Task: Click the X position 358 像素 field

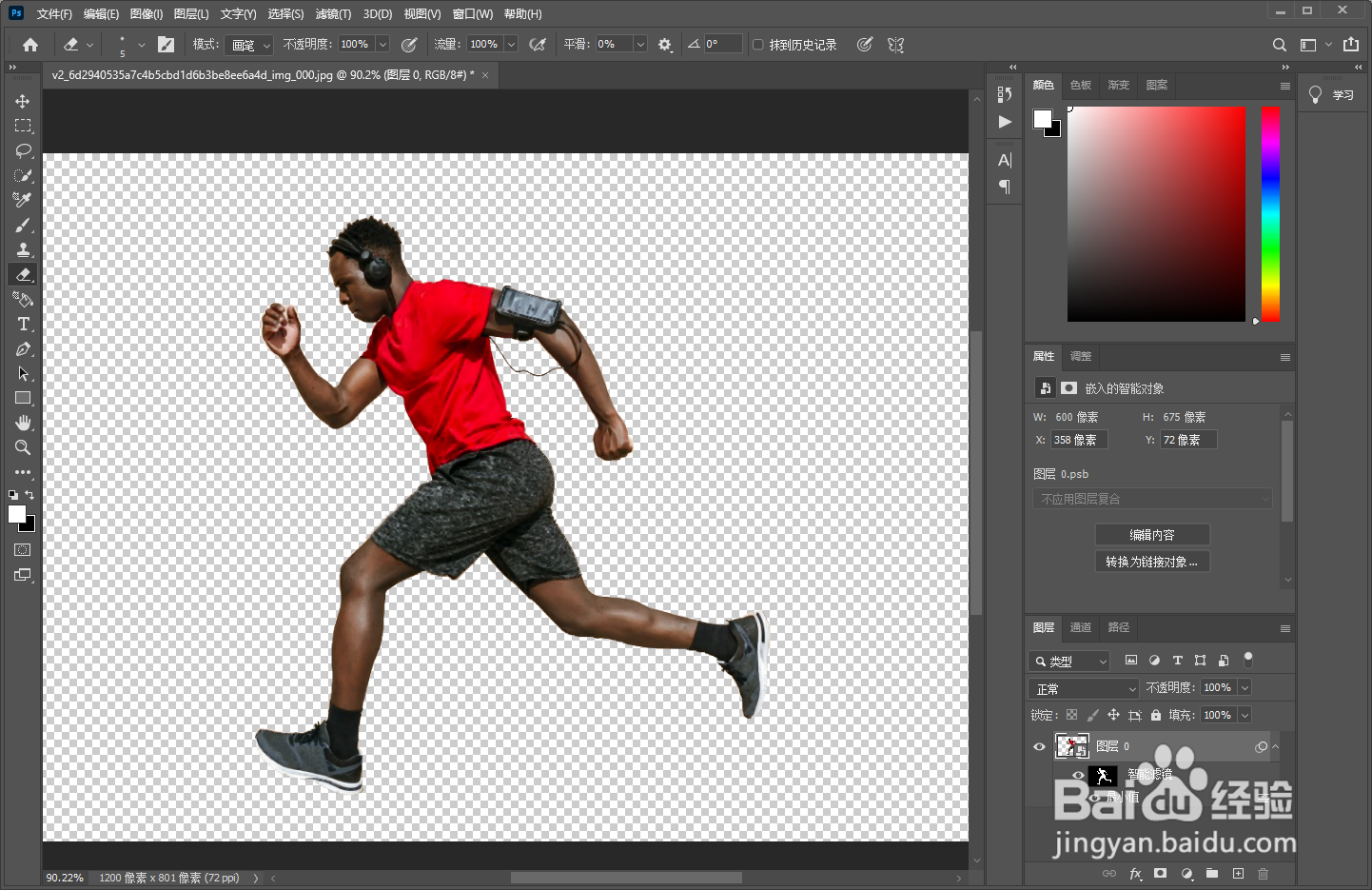Action: tap(1079, 440)
